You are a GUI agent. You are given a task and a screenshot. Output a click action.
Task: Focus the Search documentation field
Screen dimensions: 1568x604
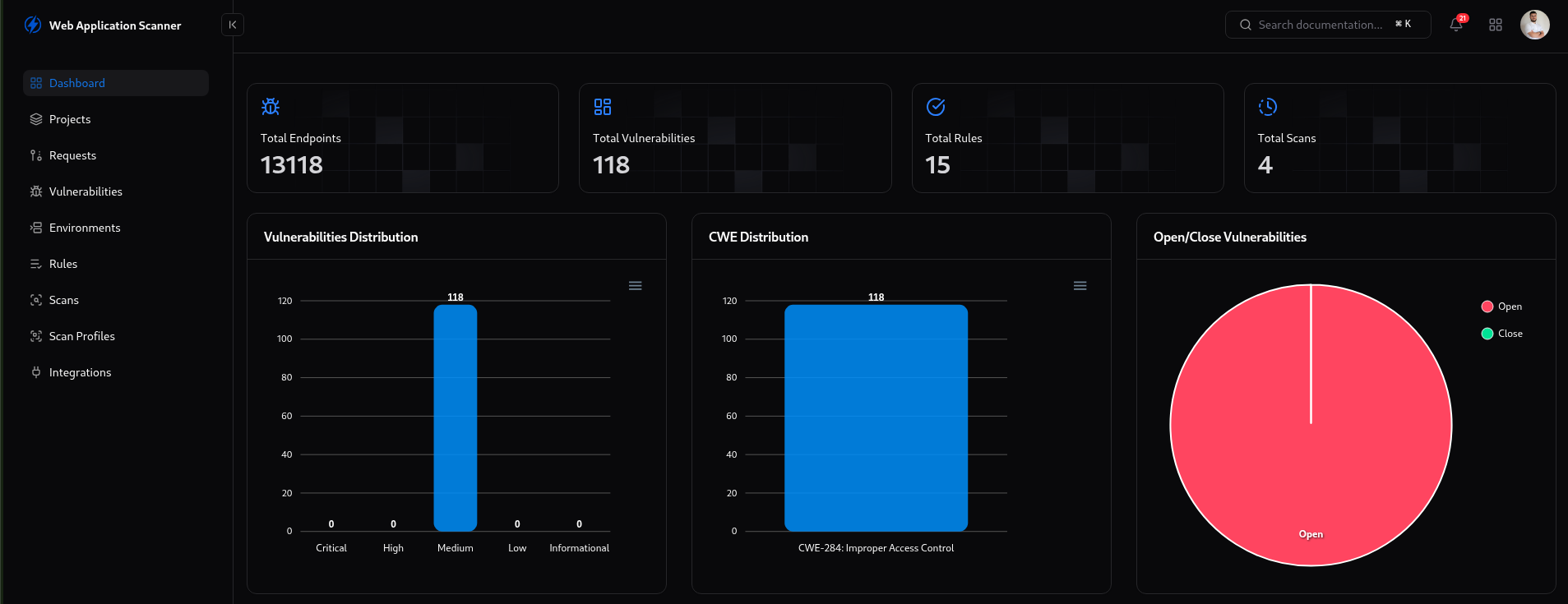point(1320,25)
